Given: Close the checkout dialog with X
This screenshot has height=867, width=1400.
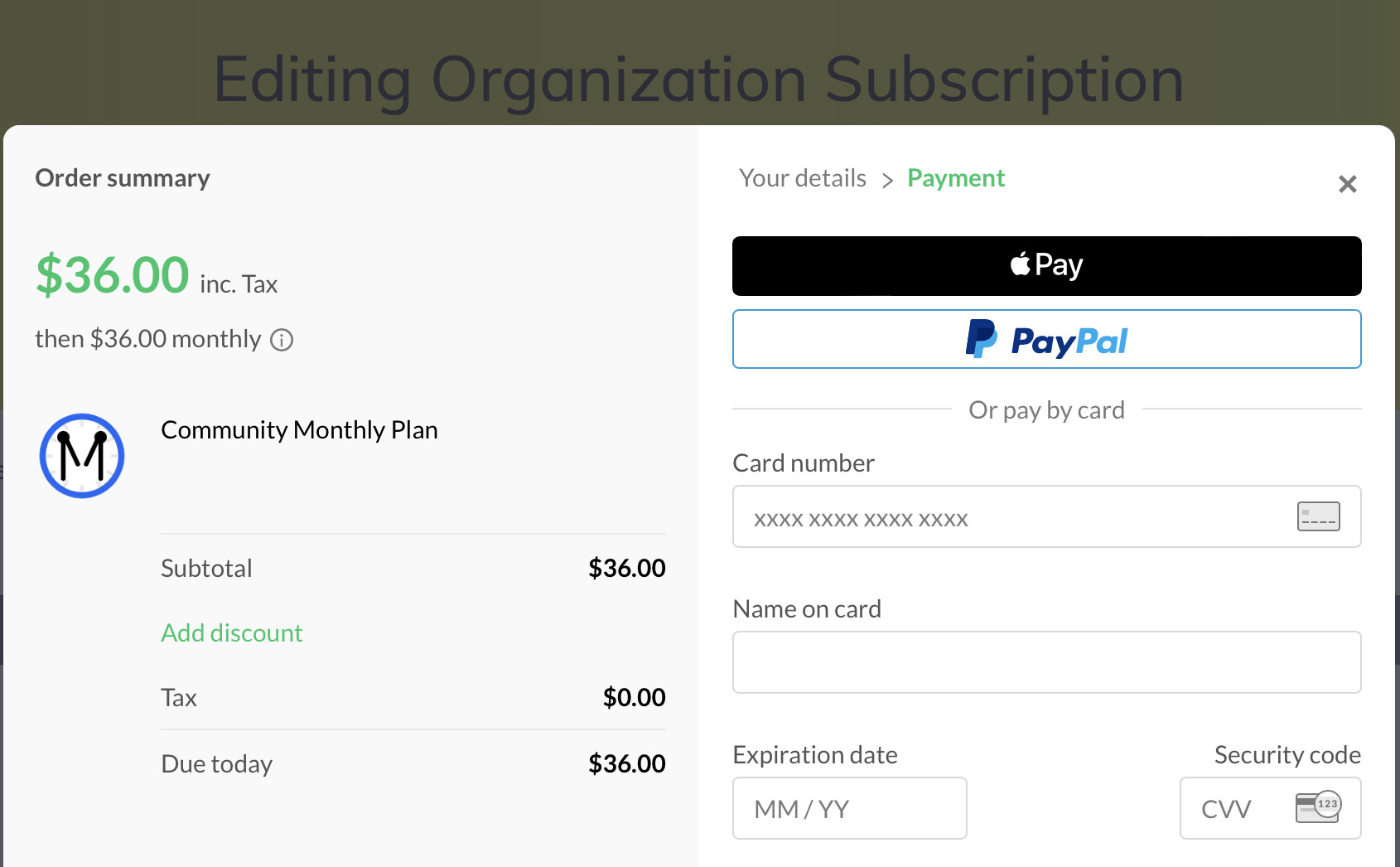Looking at the screenshot, I should [x=1347, y=184].
